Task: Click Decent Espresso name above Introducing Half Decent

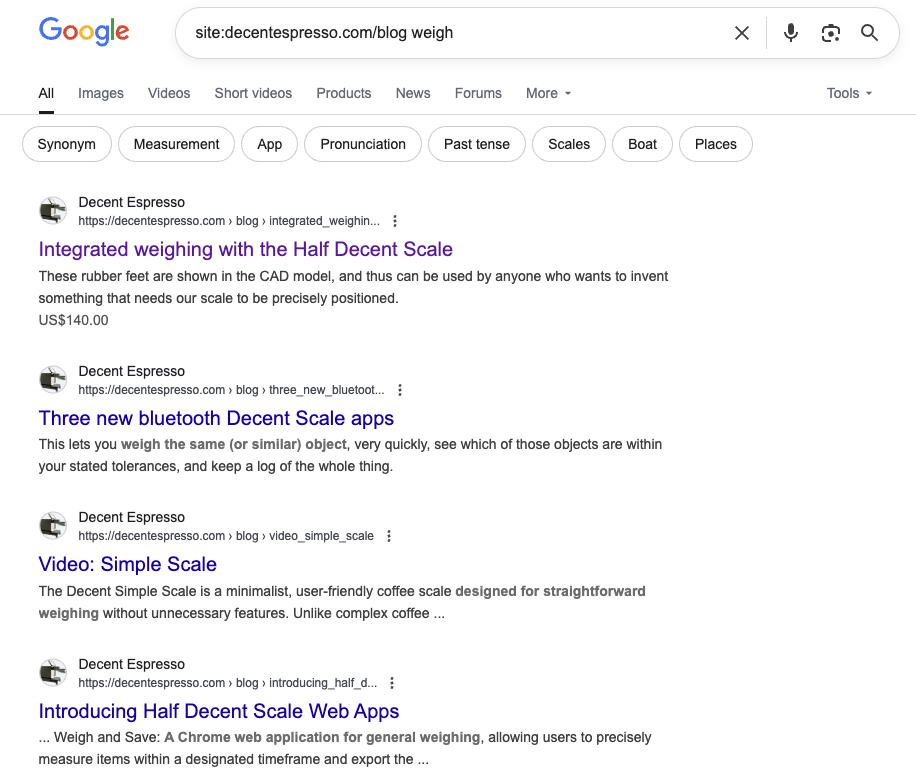Action: pyautogui.click(x=131, y=665)
